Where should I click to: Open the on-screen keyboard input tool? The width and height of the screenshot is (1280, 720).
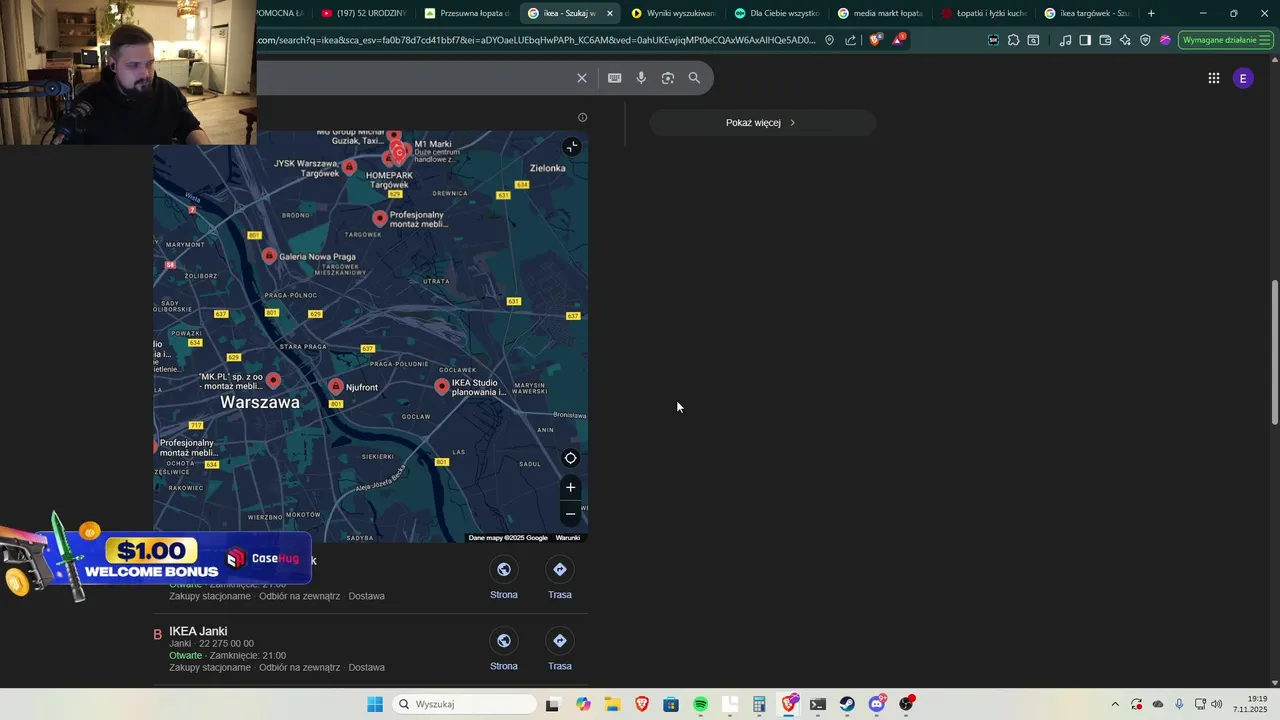tap(615, 78)
